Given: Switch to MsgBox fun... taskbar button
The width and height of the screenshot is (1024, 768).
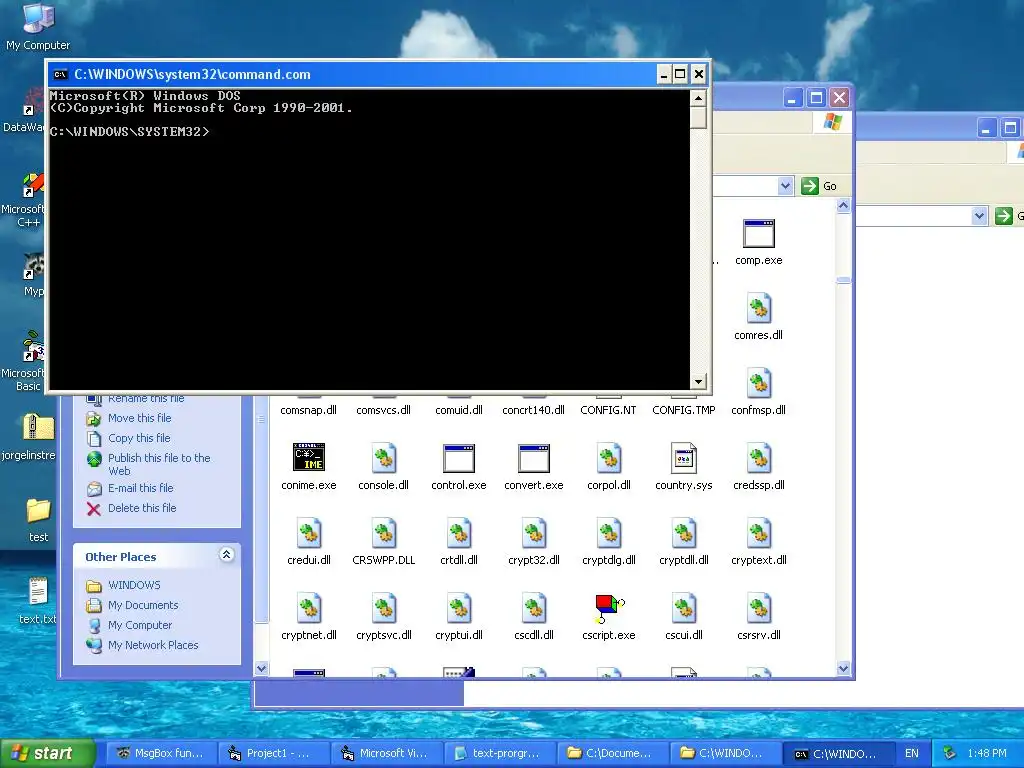Looking at the screenshot, I should click(161, 753).
